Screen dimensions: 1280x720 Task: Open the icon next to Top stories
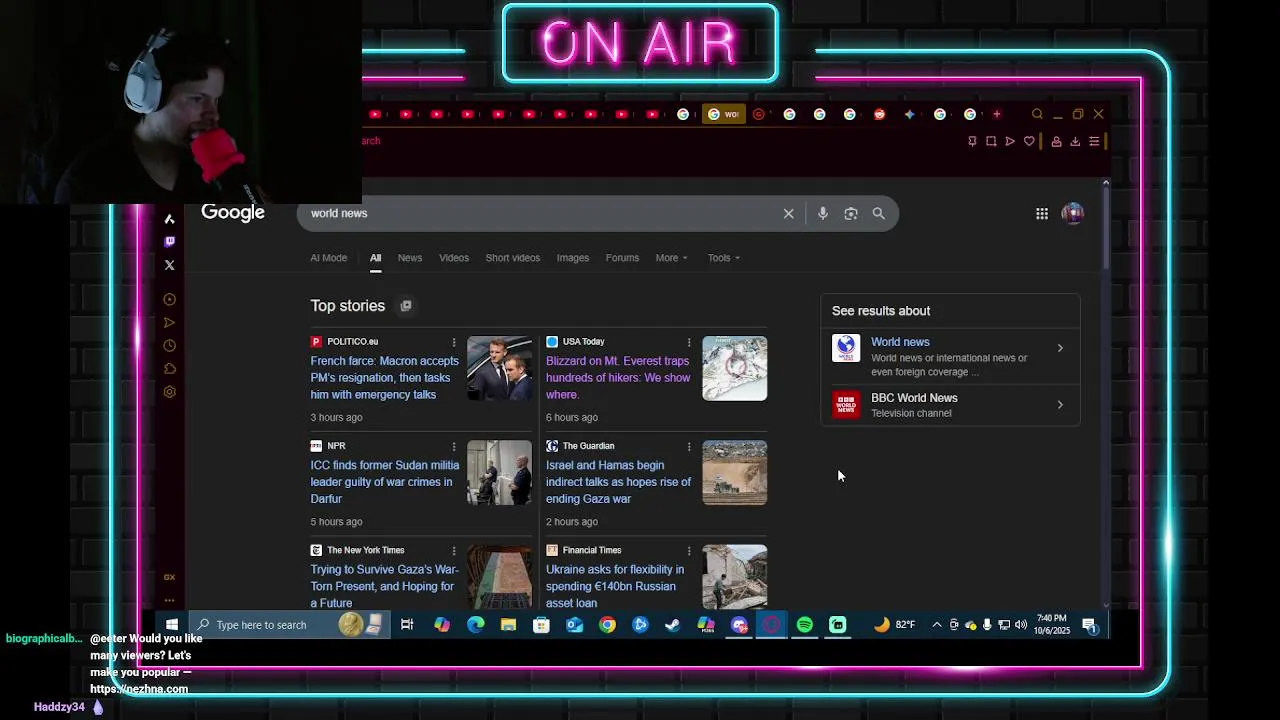tap(406, 306)
